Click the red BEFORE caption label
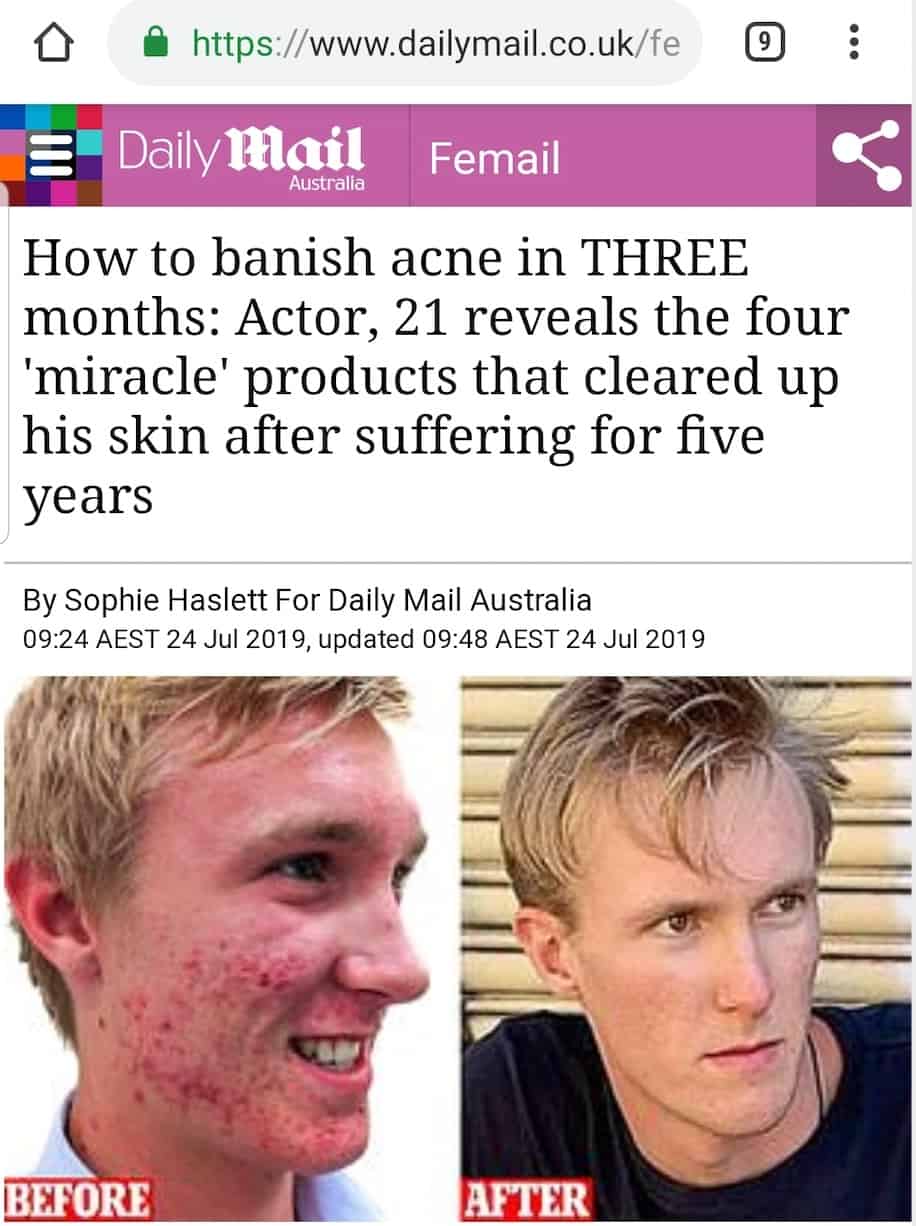 (x=78, y=1199)
